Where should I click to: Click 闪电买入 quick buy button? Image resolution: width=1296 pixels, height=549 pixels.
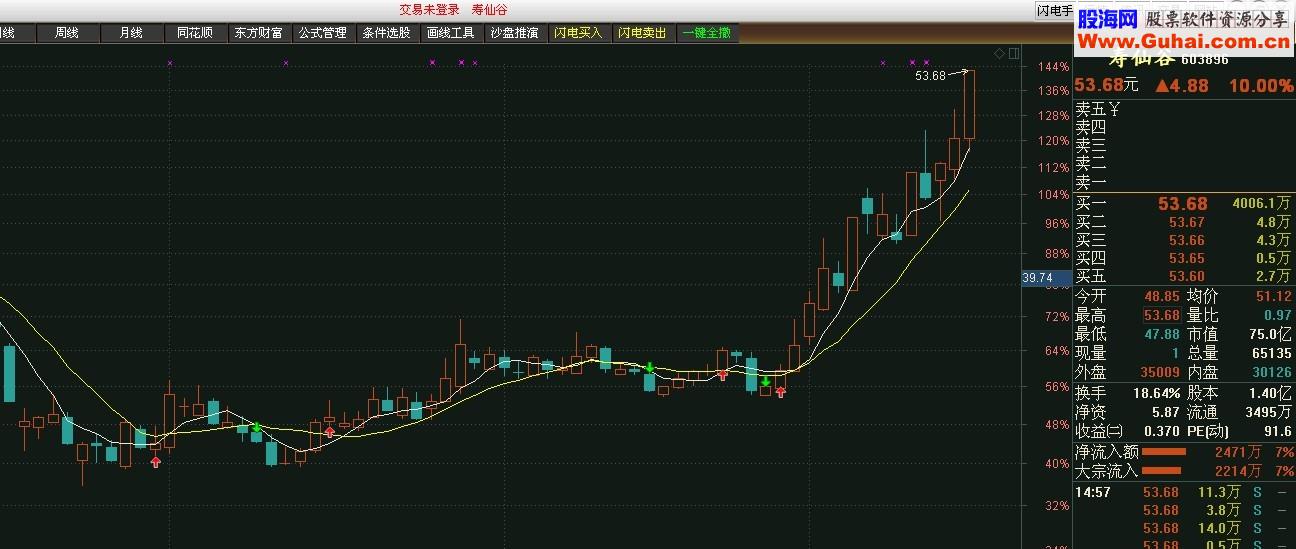(x=578, y=33)
